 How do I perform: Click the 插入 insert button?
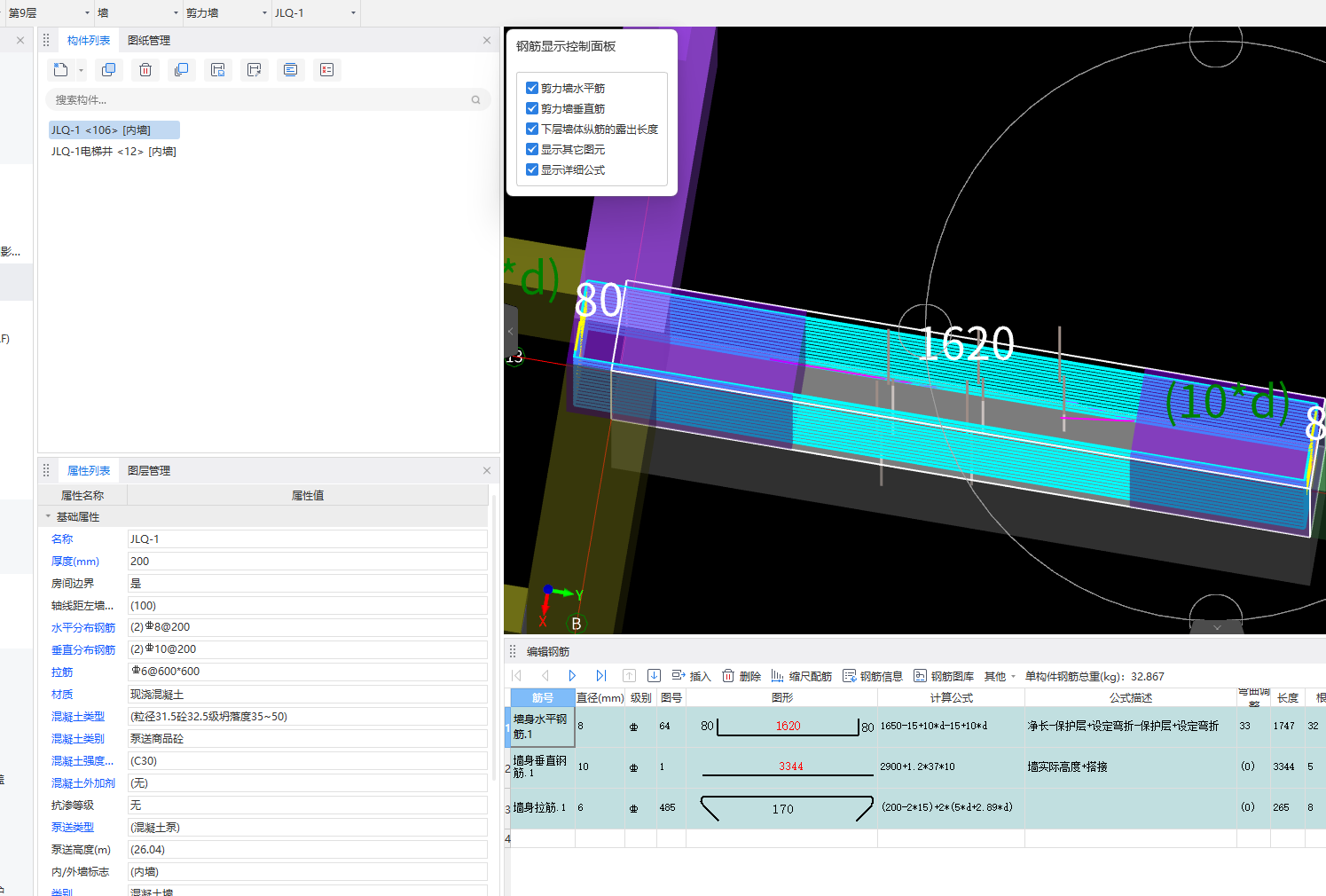[692, 676]
